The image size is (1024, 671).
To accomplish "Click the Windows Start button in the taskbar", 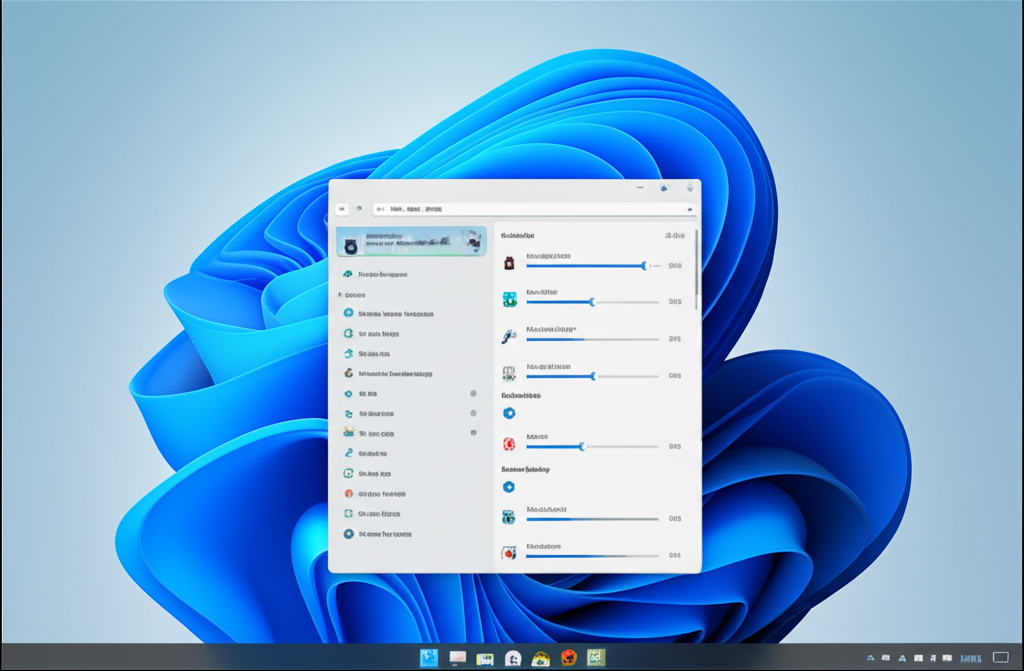I will point(430,657).
